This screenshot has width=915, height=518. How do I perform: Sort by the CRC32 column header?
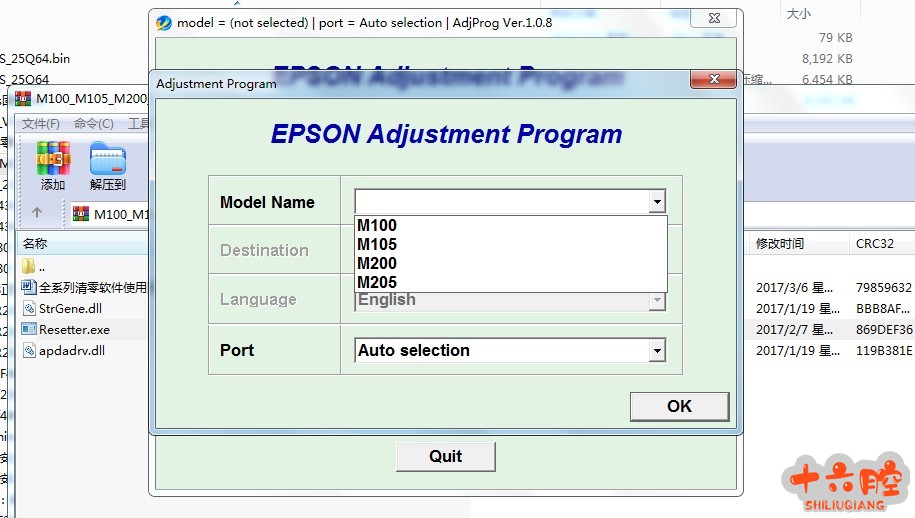874,244
